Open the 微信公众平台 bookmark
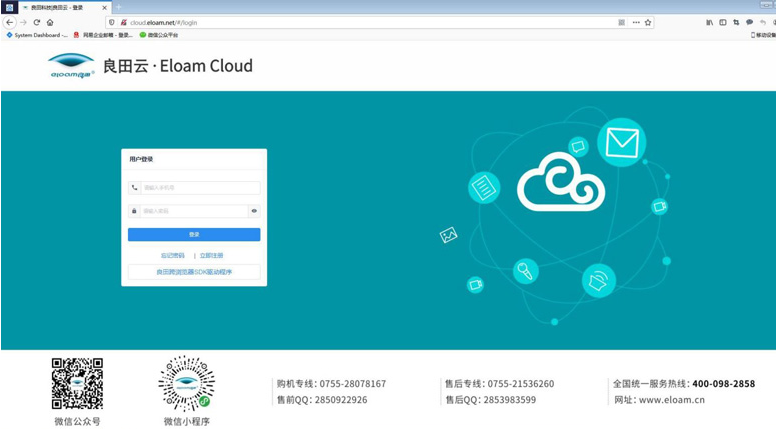Image resolution: width=776 pixels, height=429 pixels. click(159, 35)
